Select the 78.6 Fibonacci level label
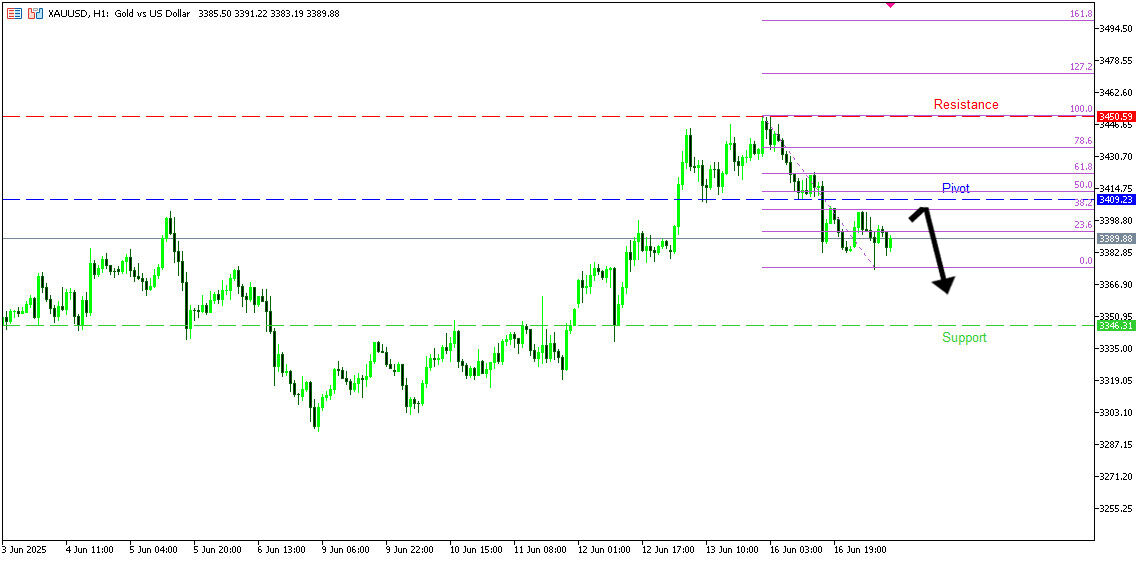The height and width of the screenshot is (561, 1147). 1082,141
